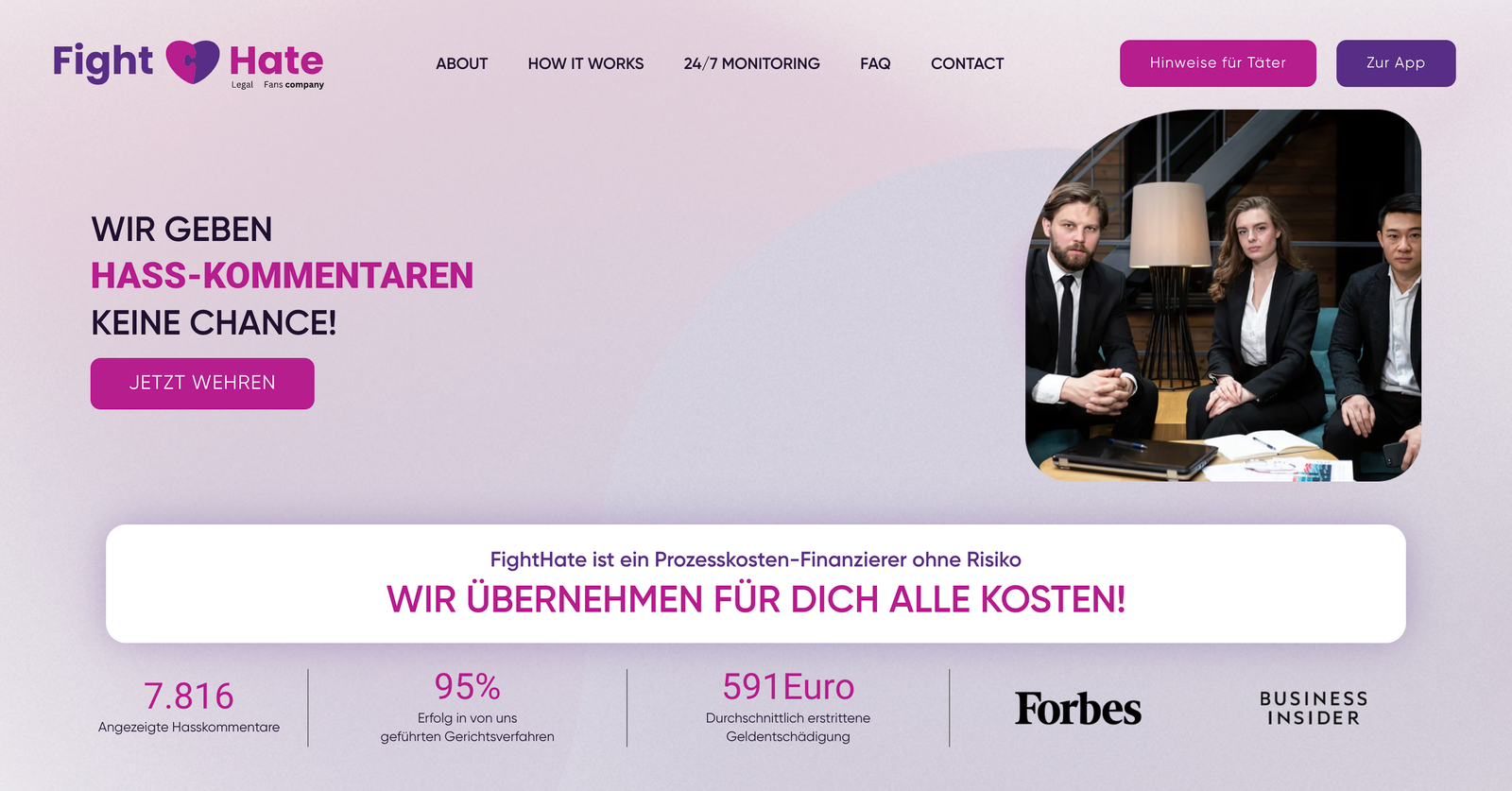Click the 591 Euro statistic
The height and width of the screenshot is (791, 1512).
[788, 707]
